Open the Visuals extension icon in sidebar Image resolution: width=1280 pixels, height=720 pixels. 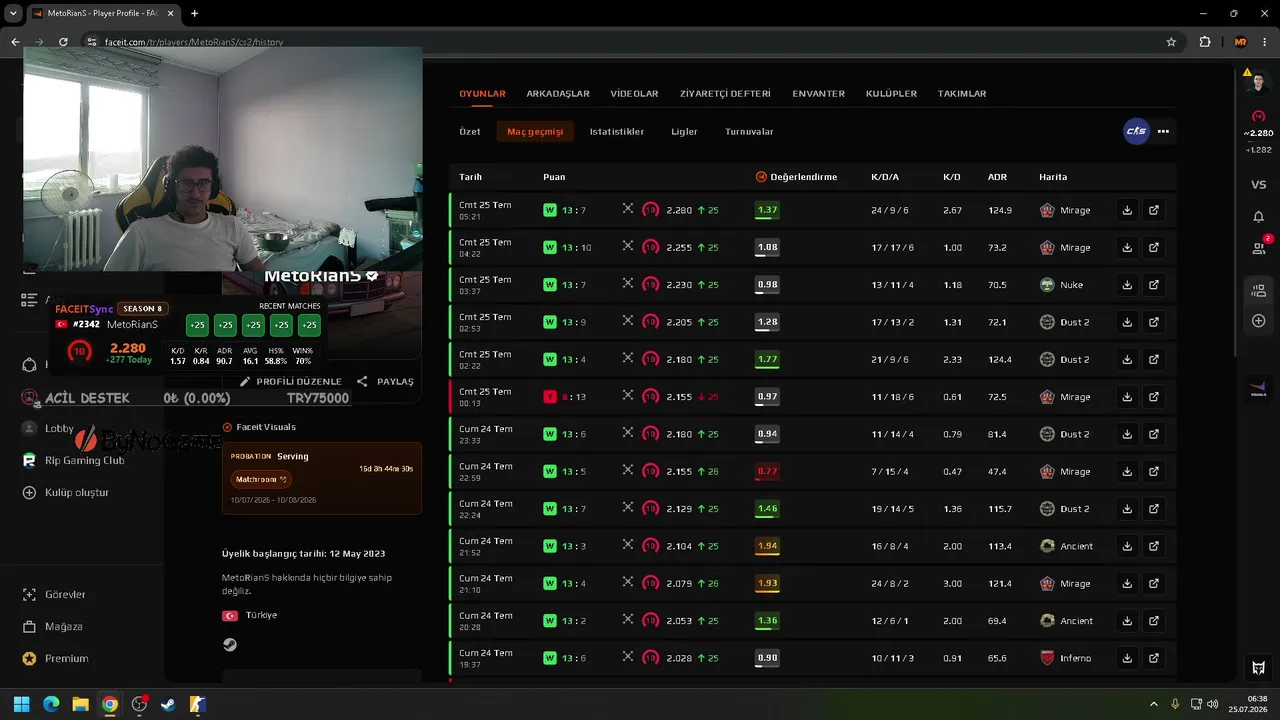tap(1258, 388)
